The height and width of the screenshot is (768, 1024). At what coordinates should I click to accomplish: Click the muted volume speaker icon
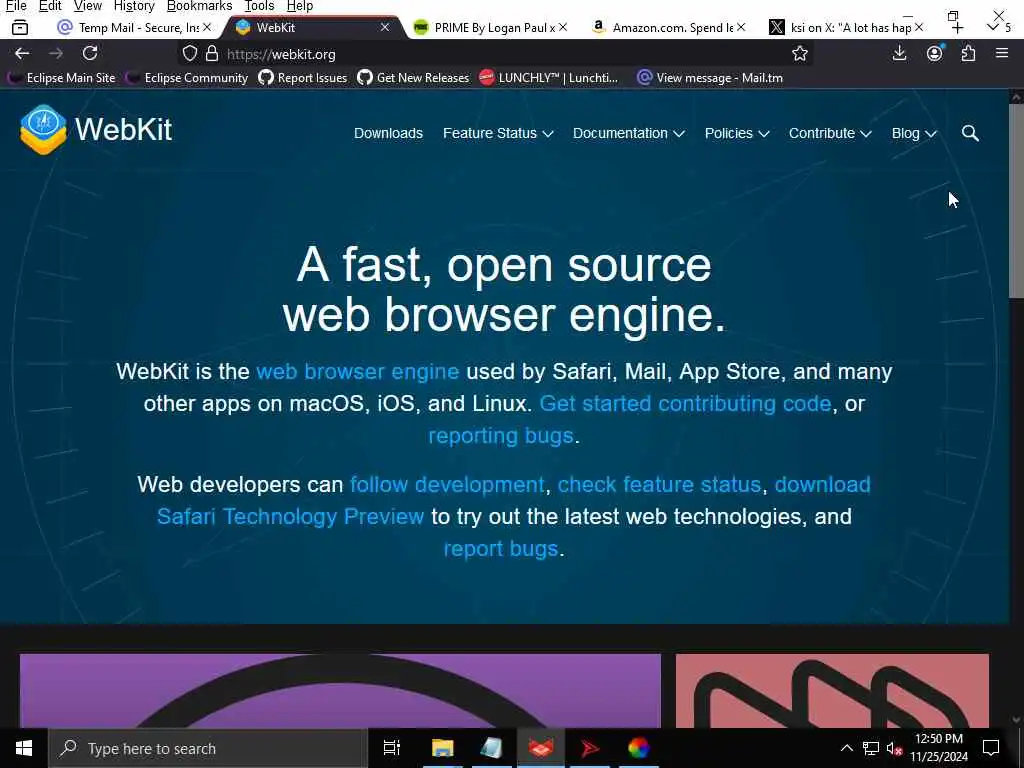click(x=894, y=748)
